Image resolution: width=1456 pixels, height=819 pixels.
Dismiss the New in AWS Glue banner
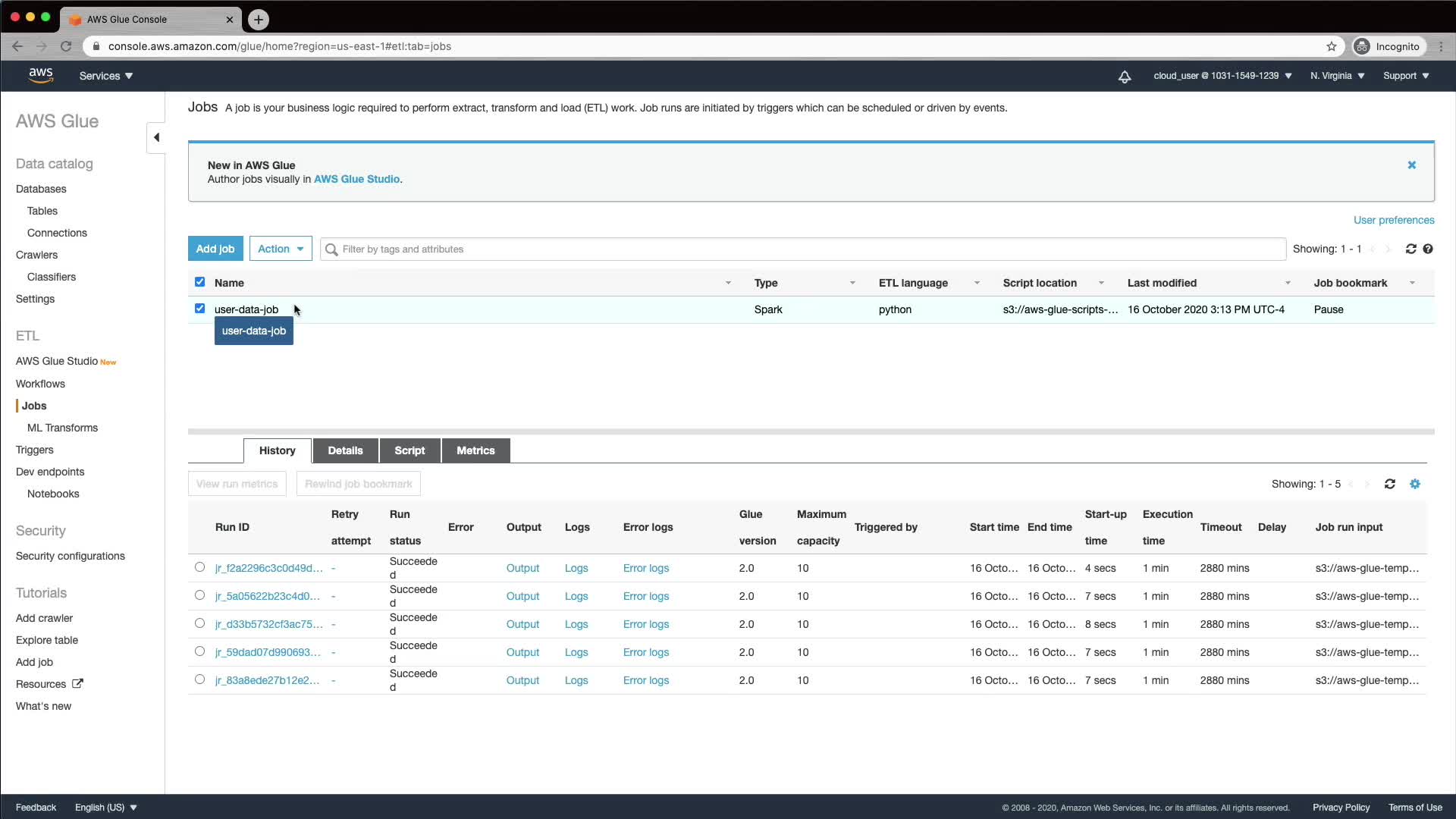(x=1412, y=165)
